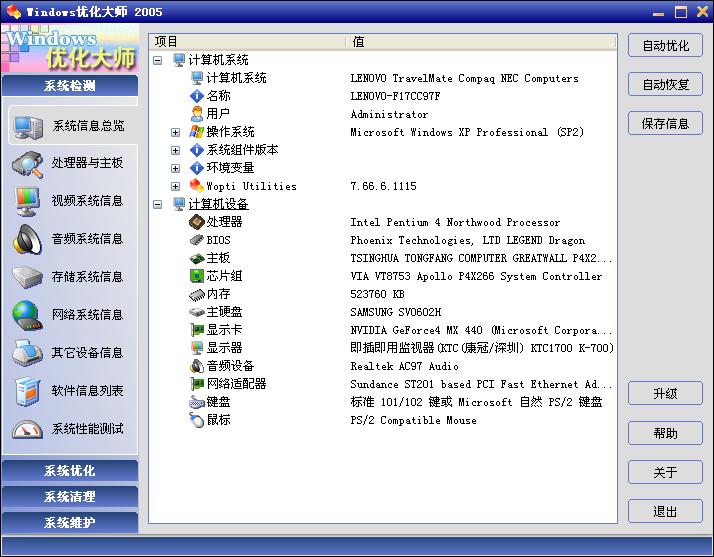Open 视频系统信息 monitor icon

(x=26, y=201)
